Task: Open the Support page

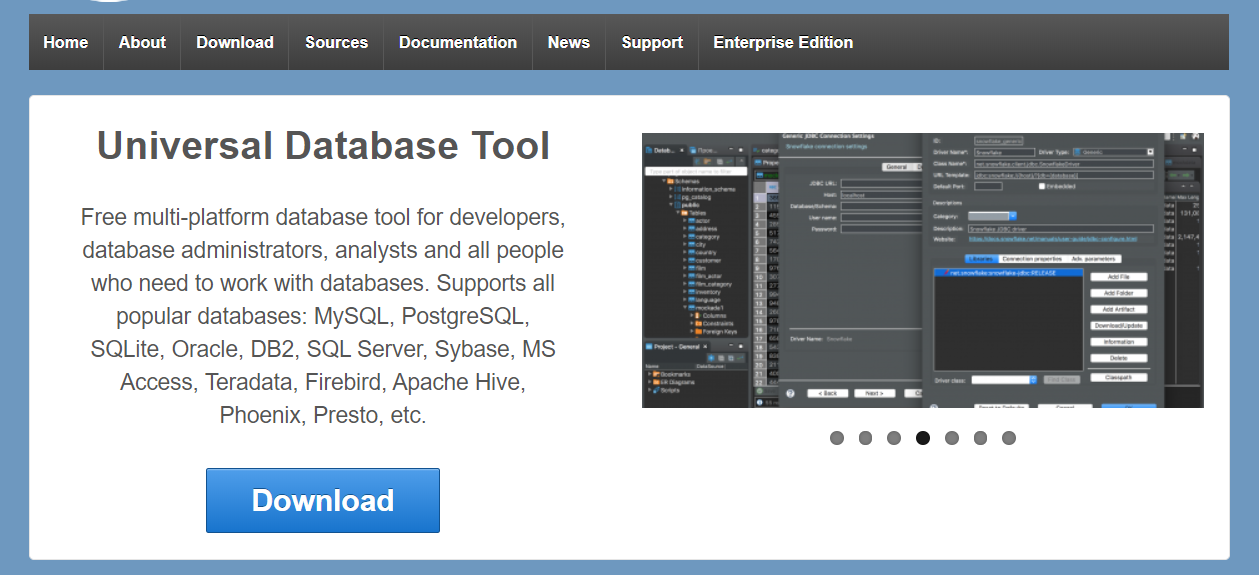Action: tap(652, 42)
